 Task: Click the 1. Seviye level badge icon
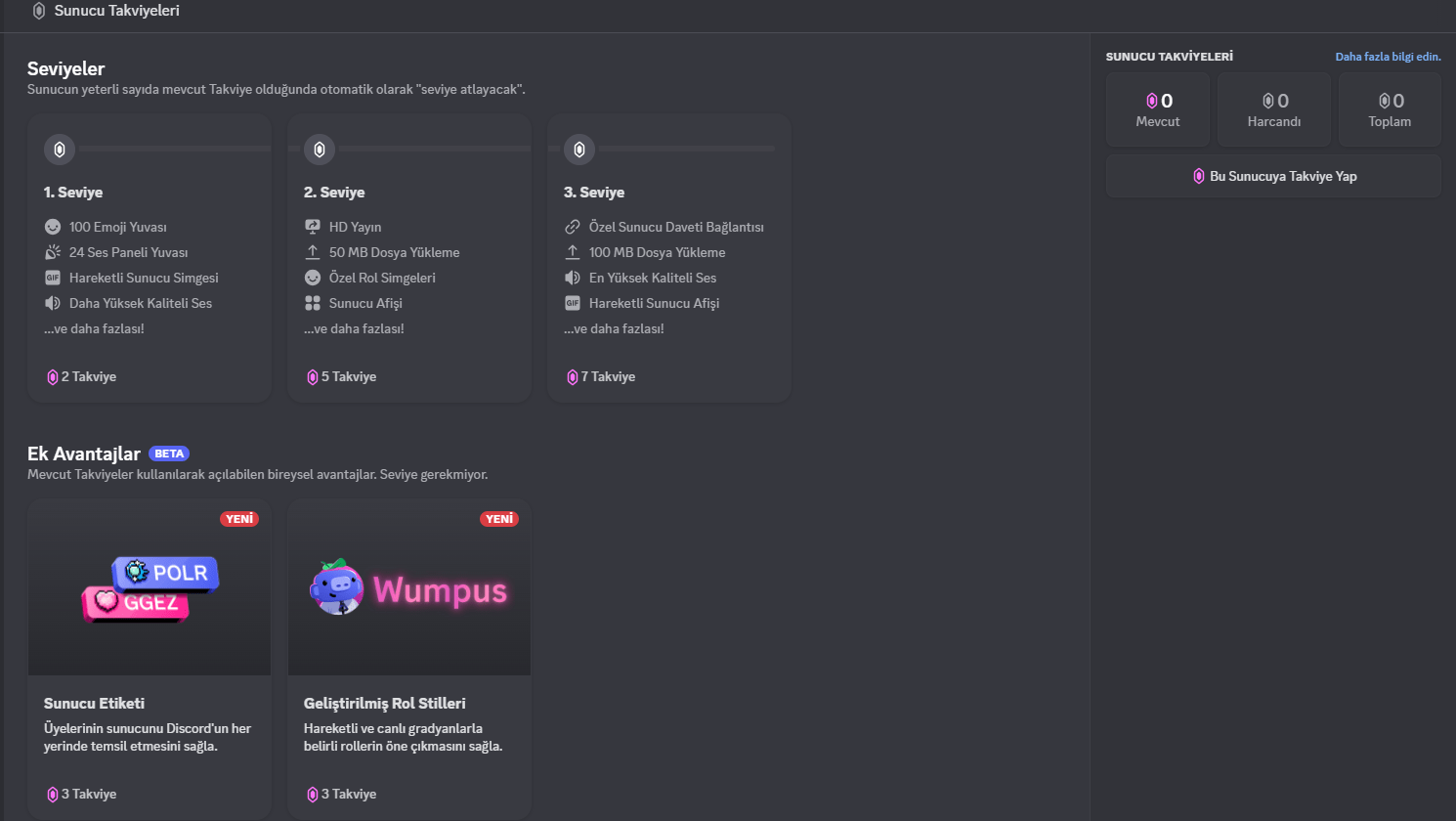pyautogui.click(x=60, y=150)
